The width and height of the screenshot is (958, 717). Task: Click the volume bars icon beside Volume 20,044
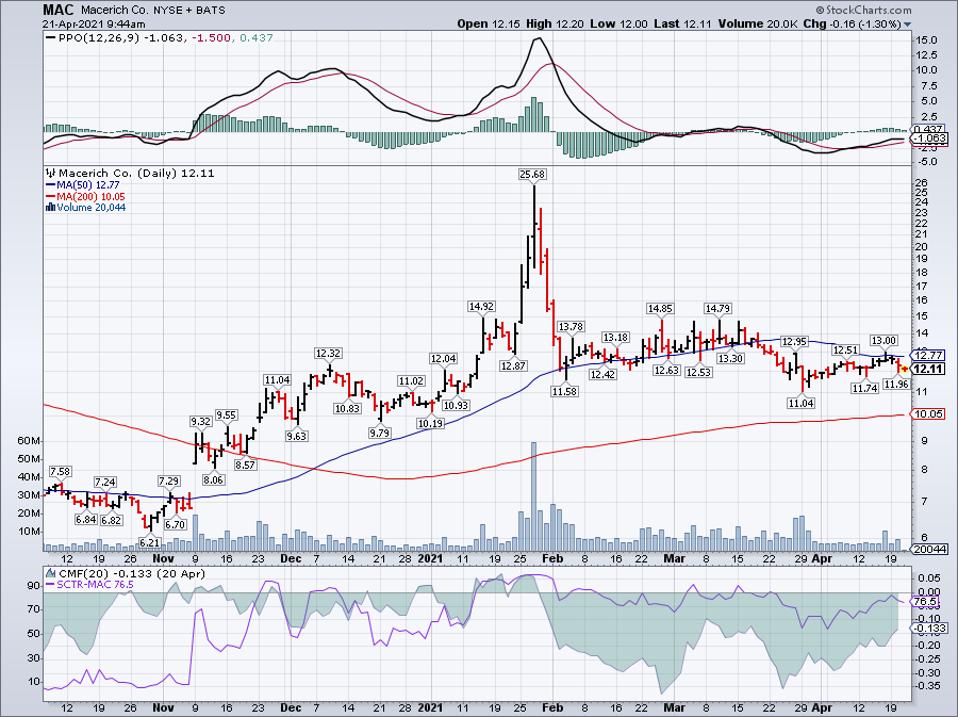click(x=51, y=208)
